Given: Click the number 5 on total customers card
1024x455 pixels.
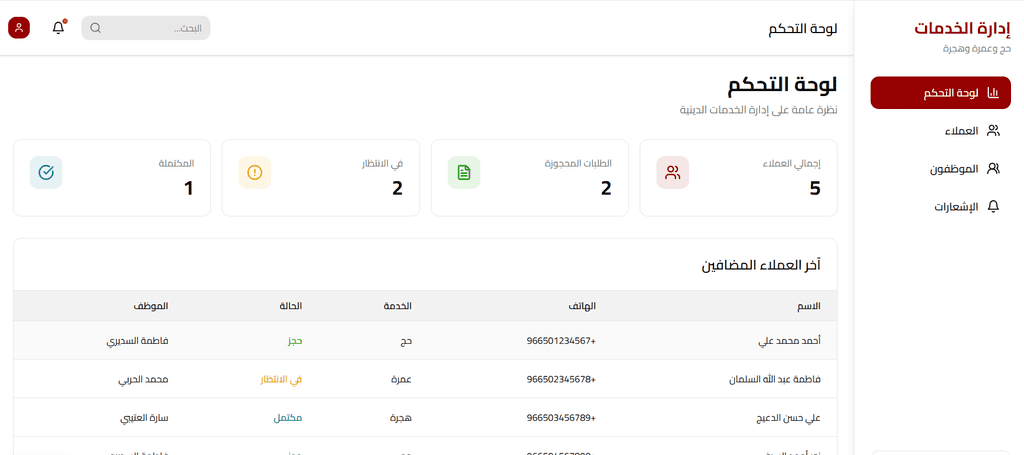Looking at the screenshot, I should 815,189.
